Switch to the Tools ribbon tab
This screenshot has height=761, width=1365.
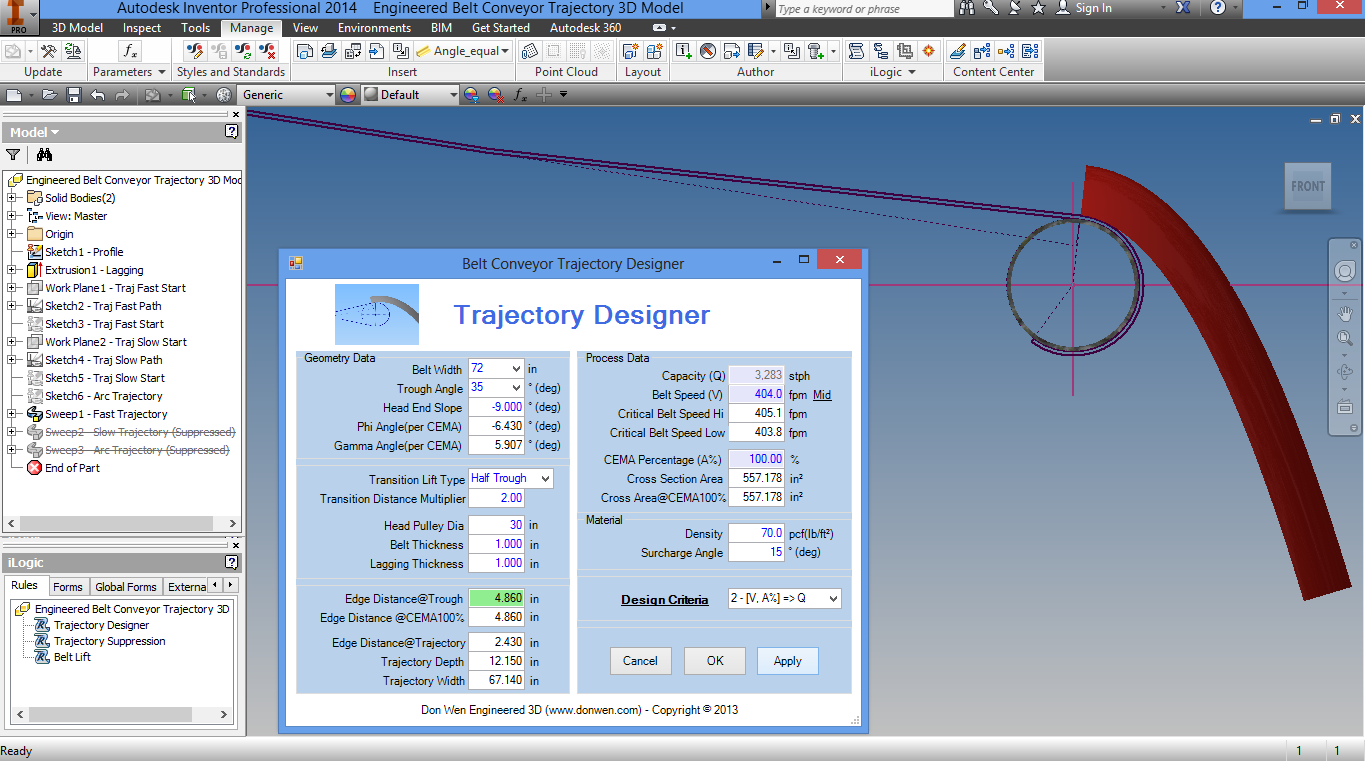tap(196, 28)
